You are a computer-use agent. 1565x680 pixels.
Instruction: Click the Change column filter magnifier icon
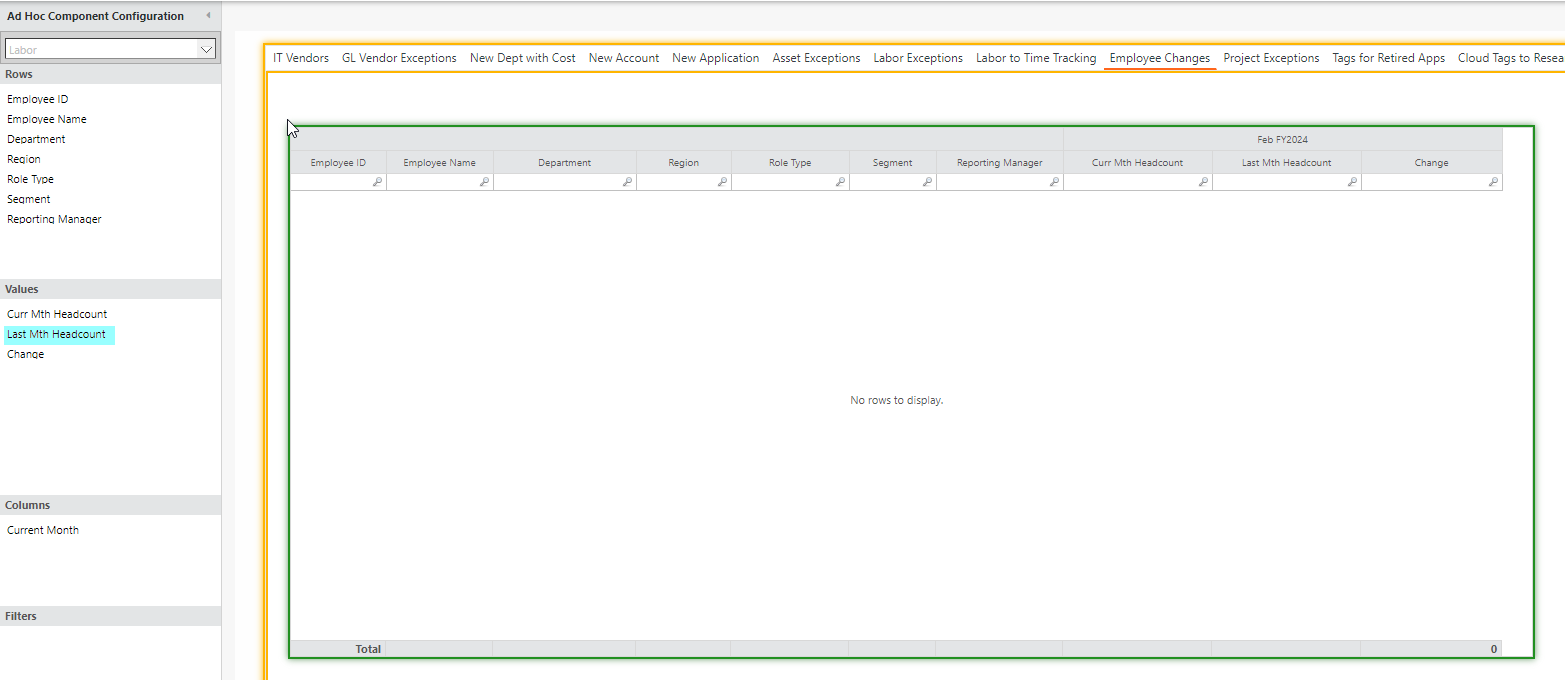[x=1493, y=181]
